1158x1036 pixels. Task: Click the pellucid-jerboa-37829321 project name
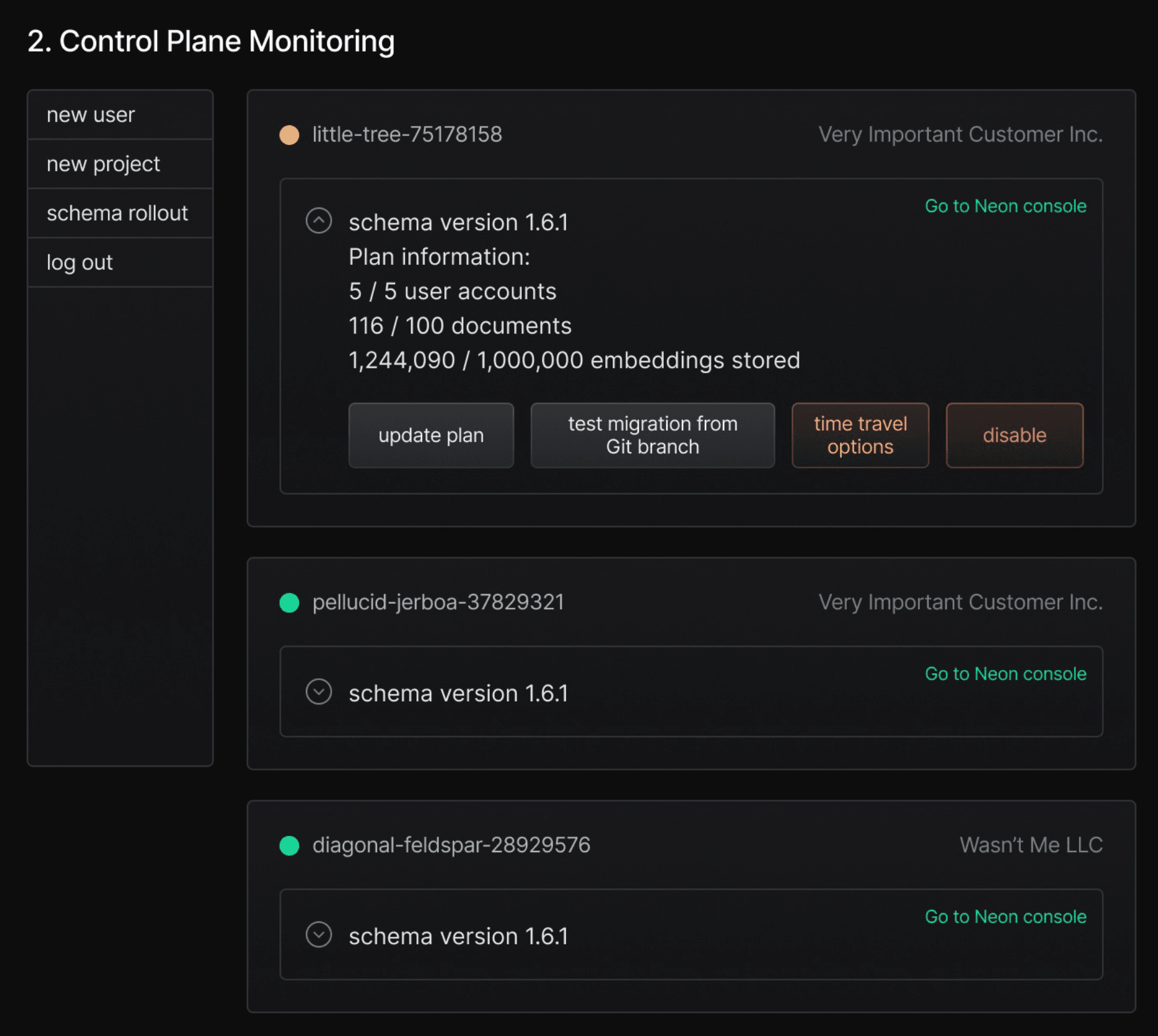438,603
